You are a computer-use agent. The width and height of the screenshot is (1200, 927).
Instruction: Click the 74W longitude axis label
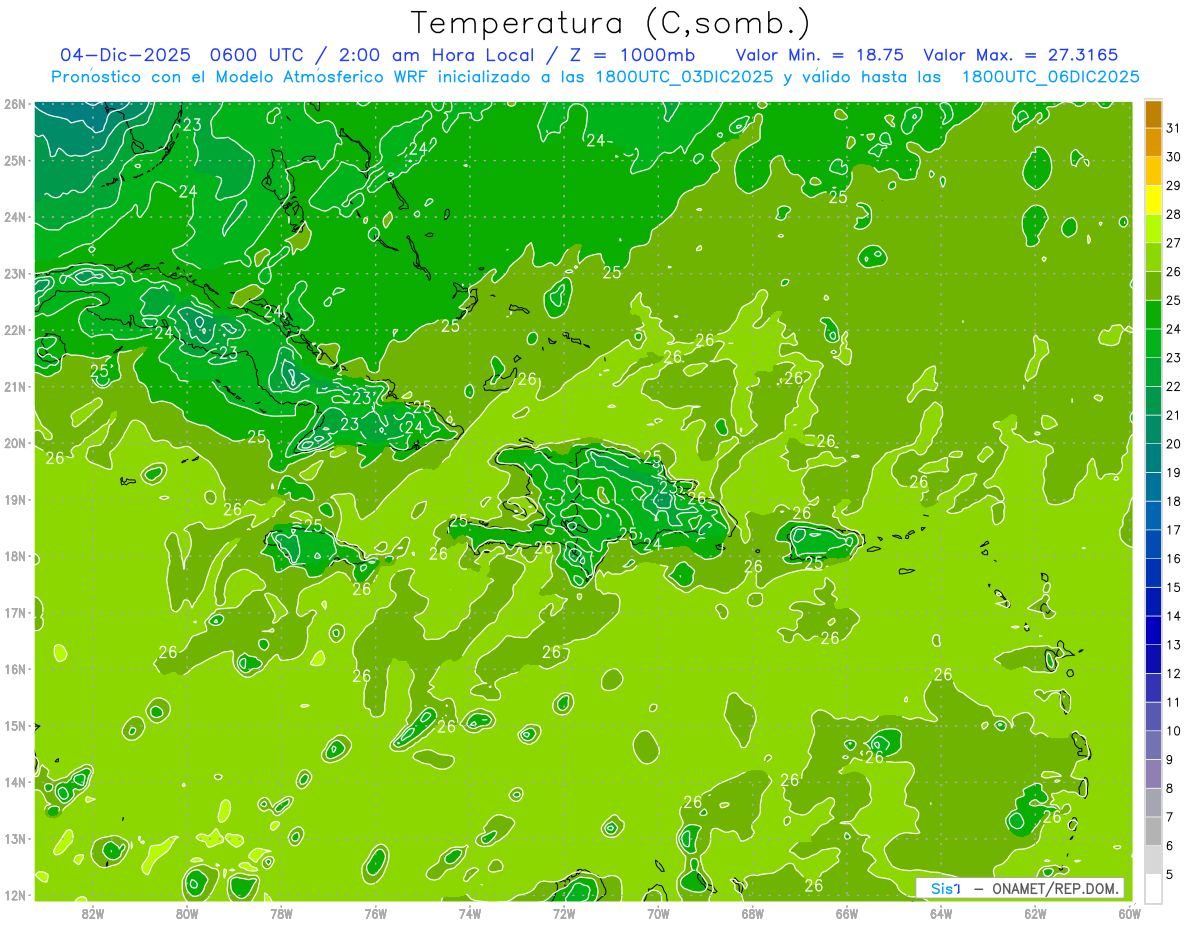tap(469, 912)
